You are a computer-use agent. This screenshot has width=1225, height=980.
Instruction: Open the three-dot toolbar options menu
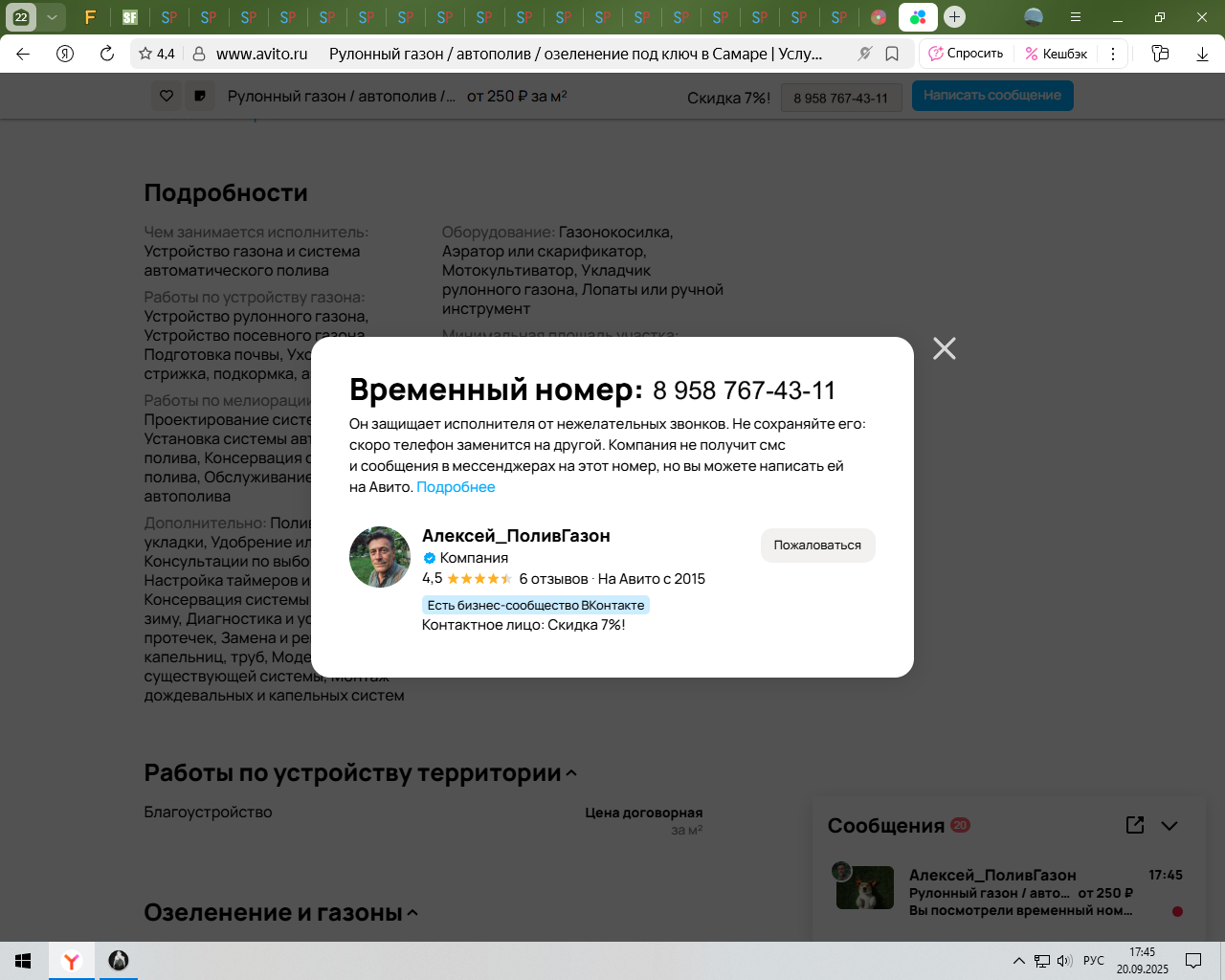1113,55
